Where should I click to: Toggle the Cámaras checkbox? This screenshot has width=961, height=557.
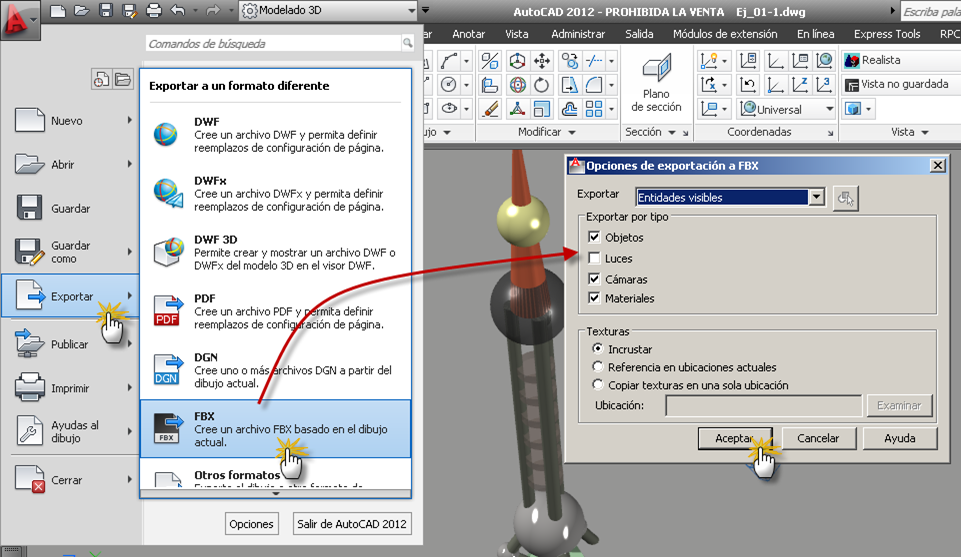(x=594, y=279)
